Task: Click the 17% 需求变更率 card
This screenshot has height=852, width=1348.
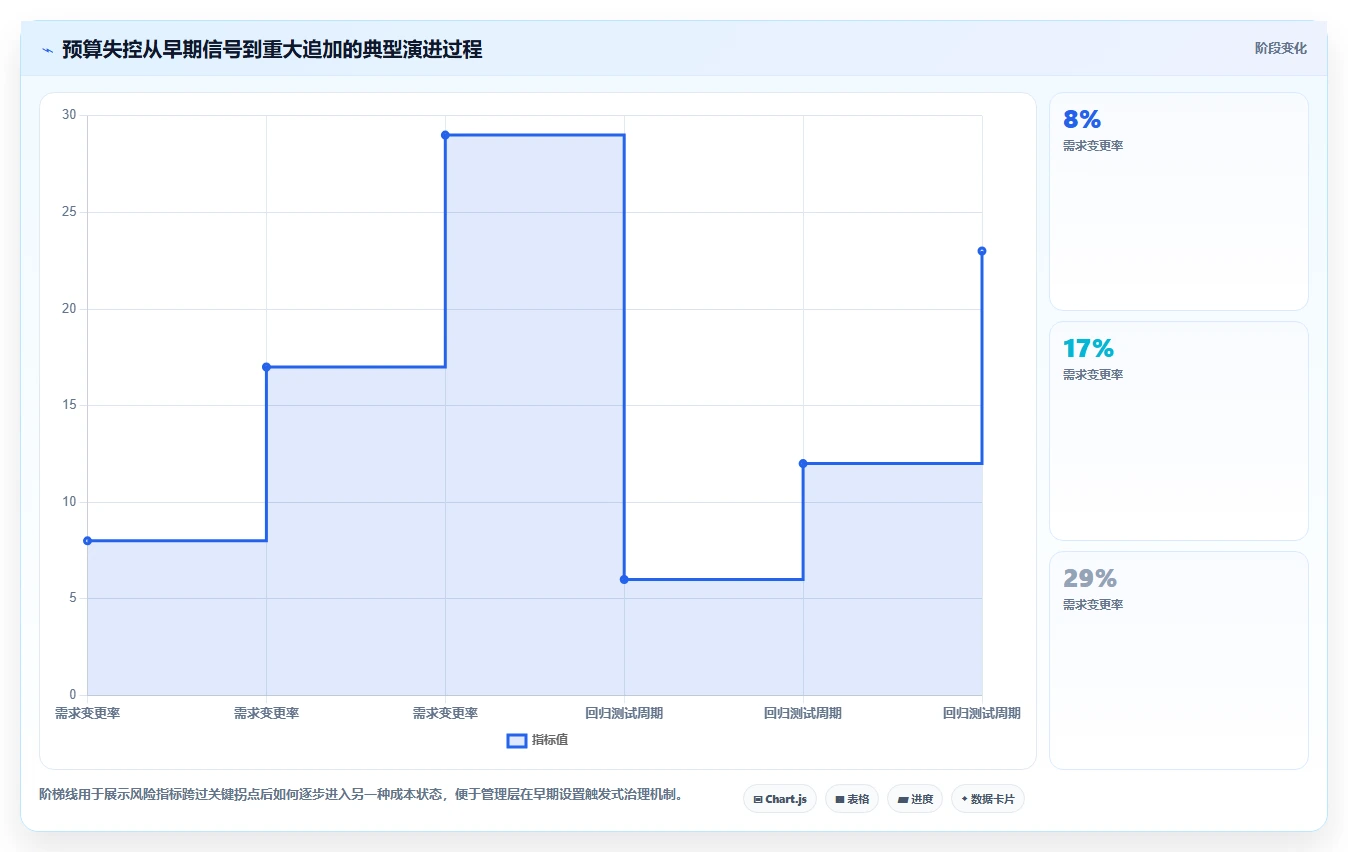Action: click(1179, 431)
